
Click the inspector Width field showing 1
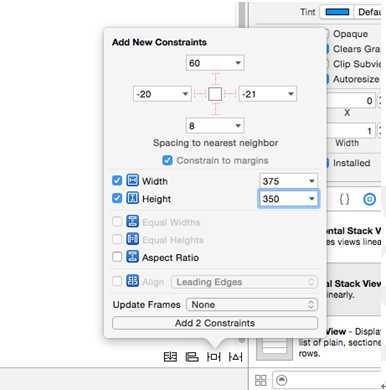tap(352, 131)
